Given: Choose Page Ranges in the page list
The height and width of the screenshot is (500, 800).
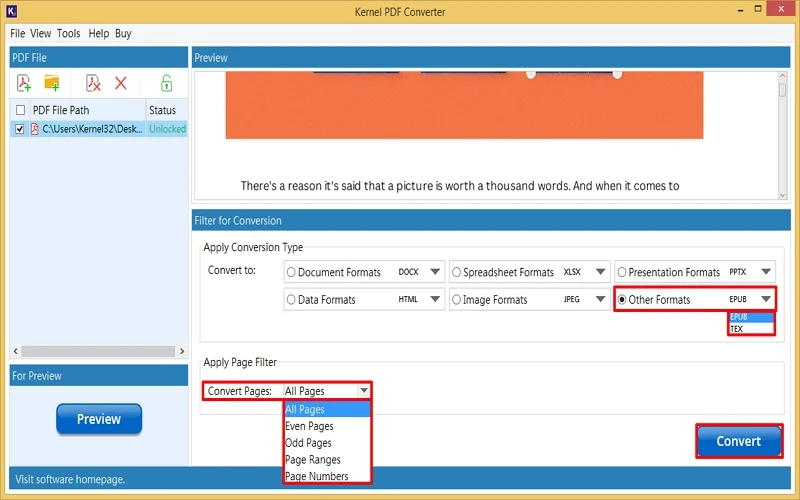Looking at the screenshot, I should (x=327, y=460).
